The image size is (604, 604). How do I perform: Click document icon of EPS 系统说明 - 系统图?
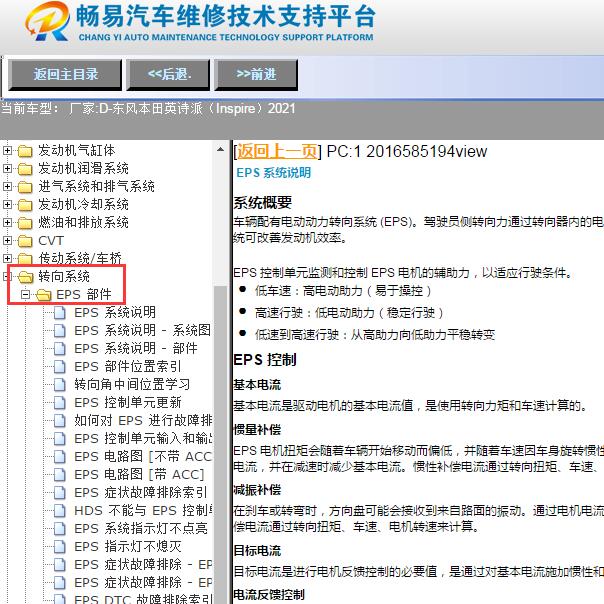(60, 331)
